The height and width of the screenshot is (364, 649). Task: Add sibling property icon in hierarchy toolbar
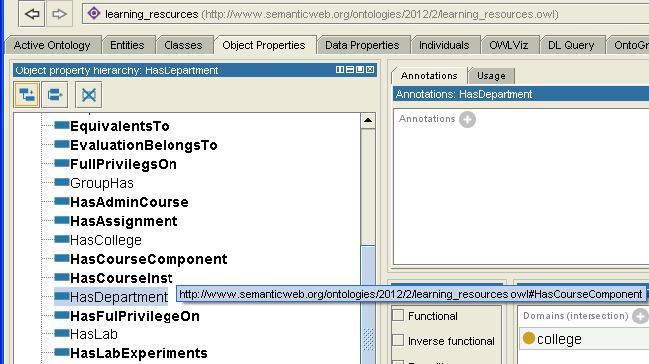point(55,95)
